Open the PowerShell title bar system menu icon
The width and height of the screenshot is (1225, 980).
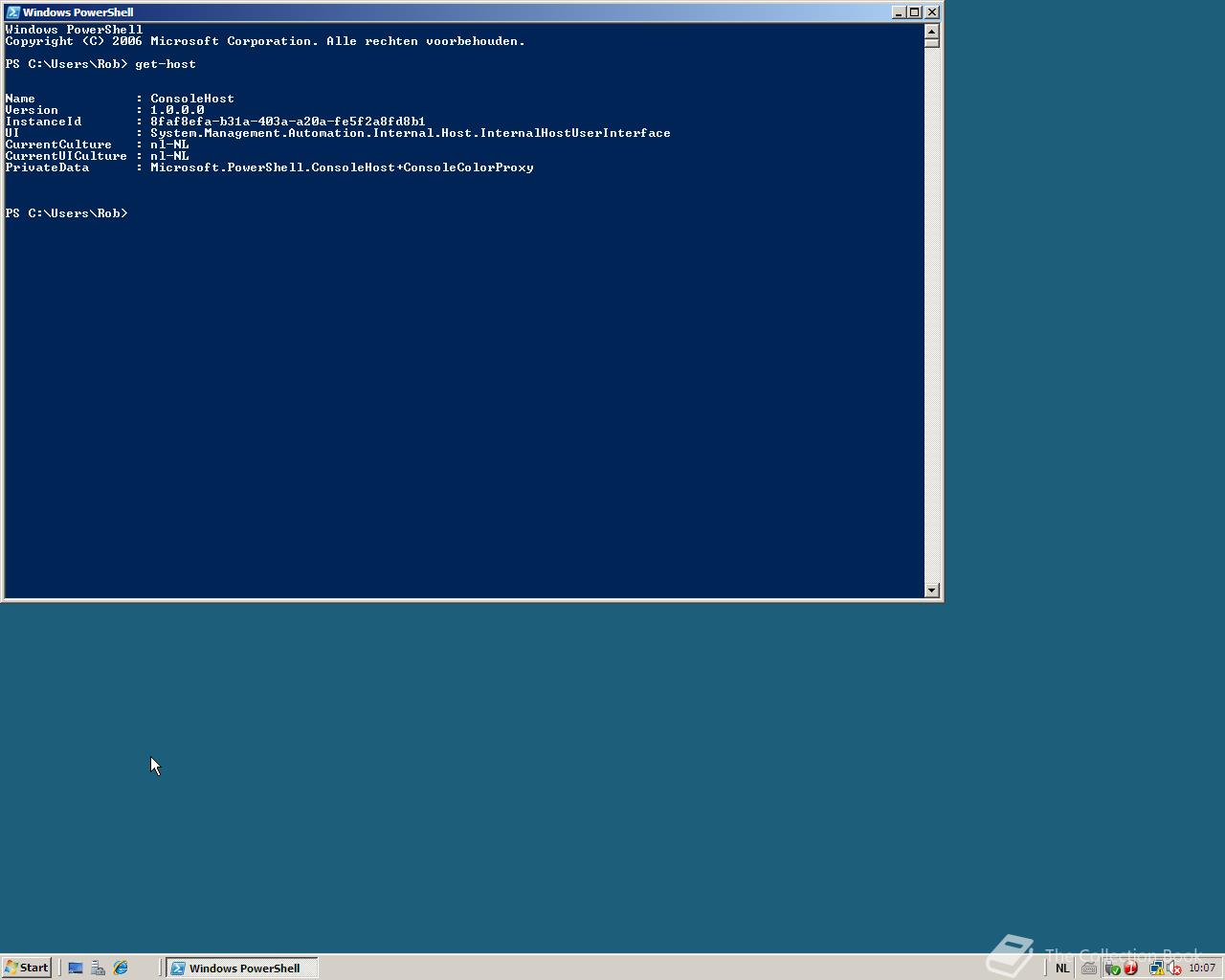[x=12, y=12]
